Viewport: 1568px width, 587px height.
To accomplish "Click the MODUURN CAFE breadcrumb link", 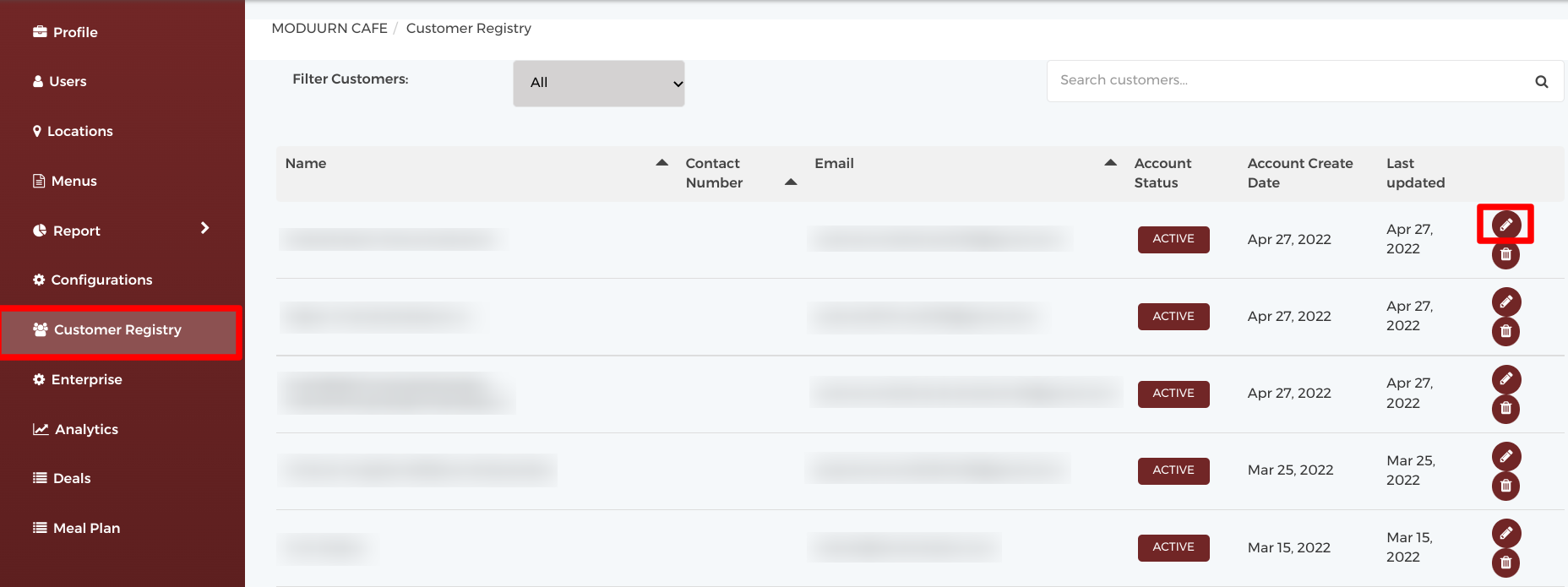I will (329, 28).
